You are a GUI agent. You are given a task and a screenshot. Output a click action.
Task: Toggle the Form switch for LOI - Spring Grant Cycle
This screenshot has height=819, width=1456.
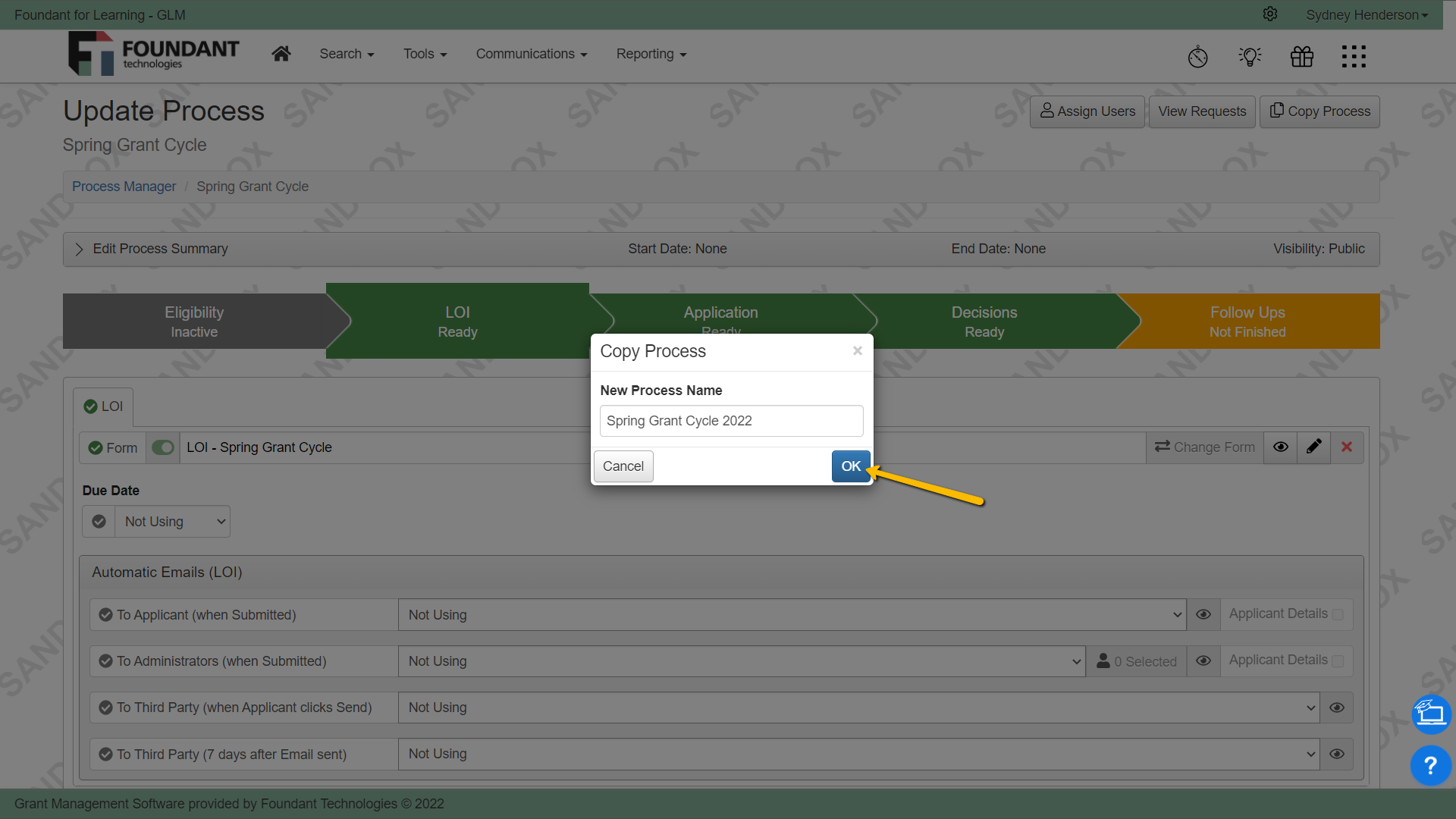[x=162, y=447]
